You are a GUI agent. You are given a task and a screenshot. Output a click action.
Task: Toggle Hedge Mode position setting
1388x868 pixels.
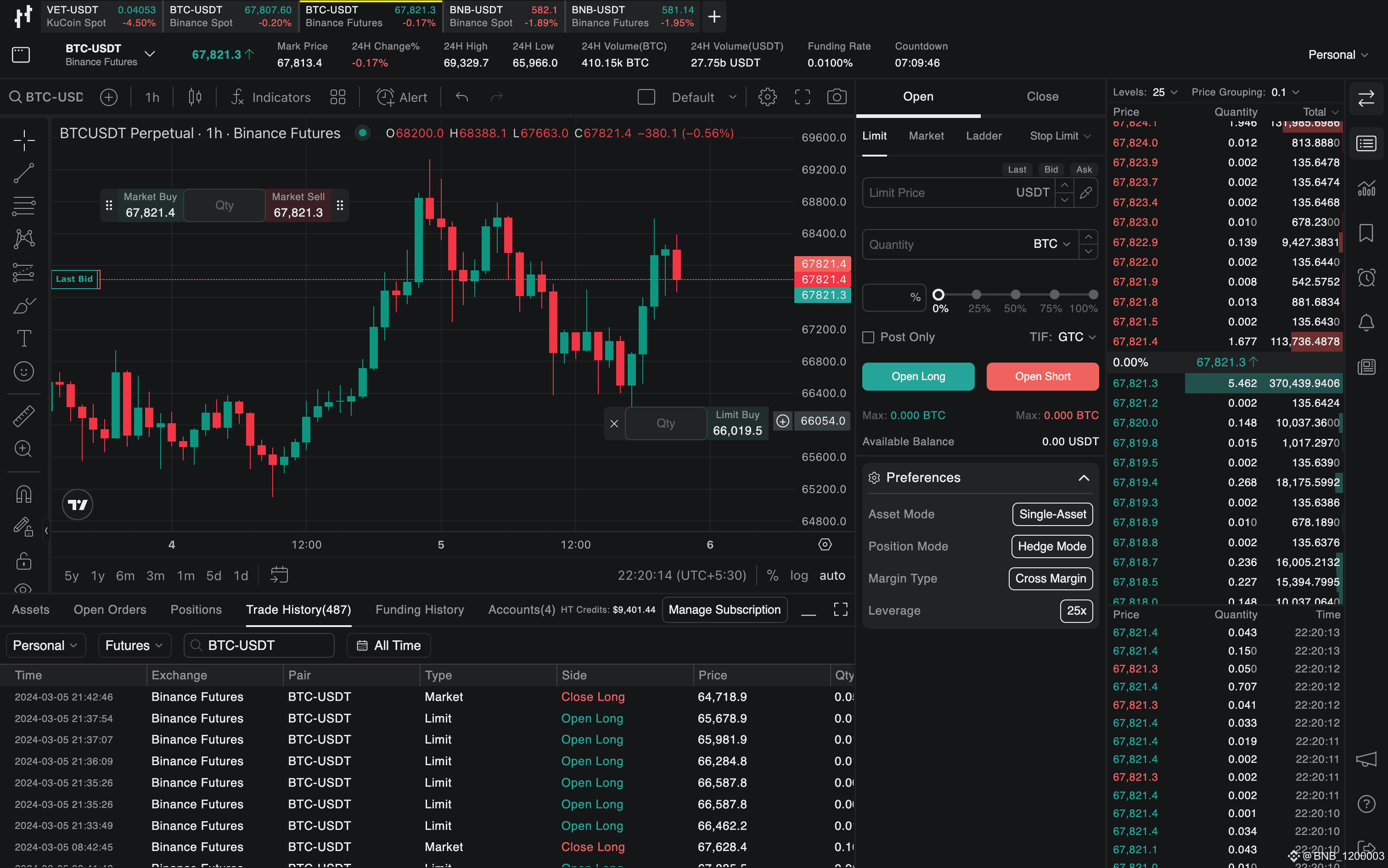pos(1051,547)
